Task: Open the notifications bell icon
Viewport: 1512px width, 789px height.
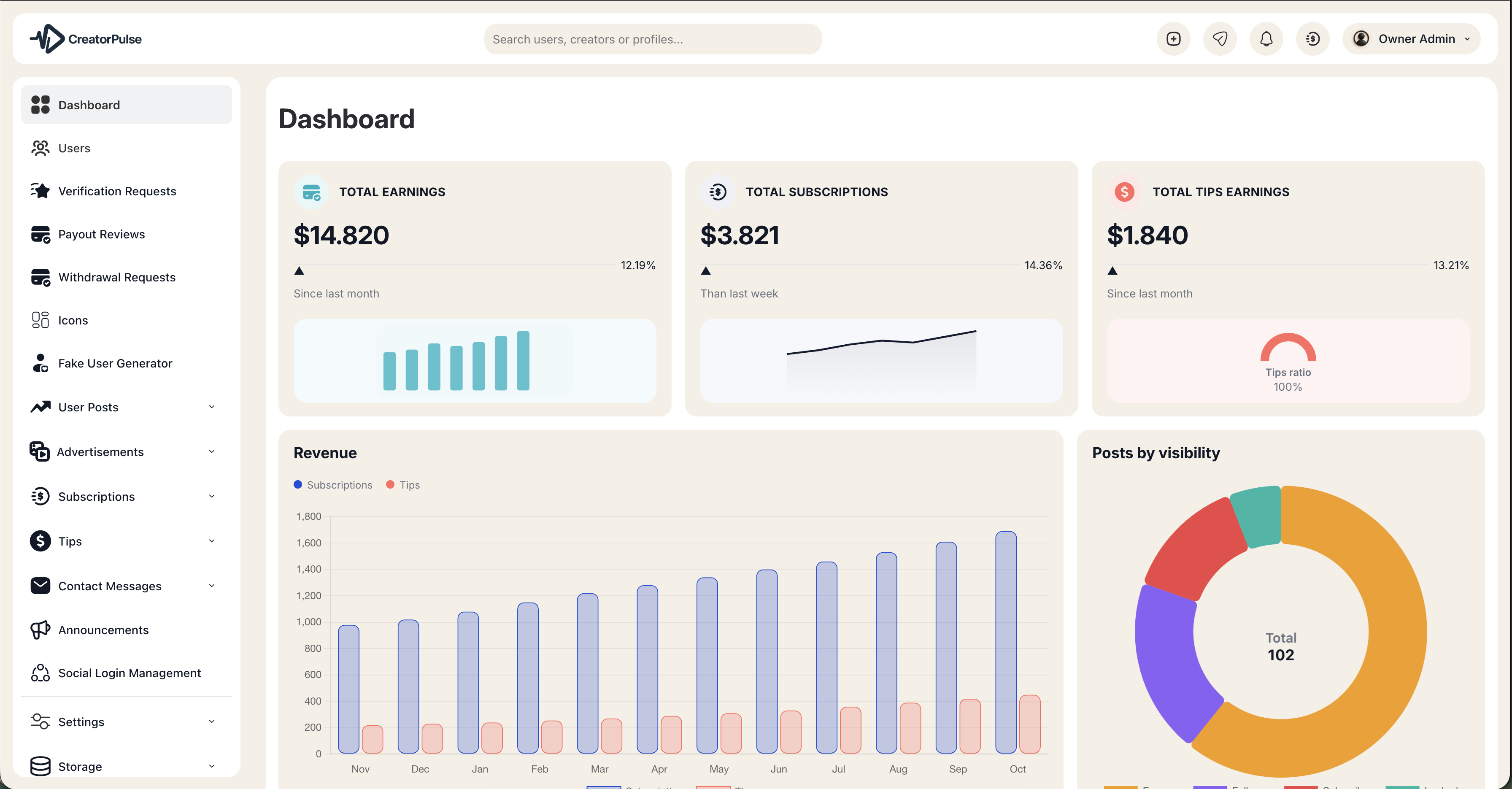Action: coord(1266,39)
